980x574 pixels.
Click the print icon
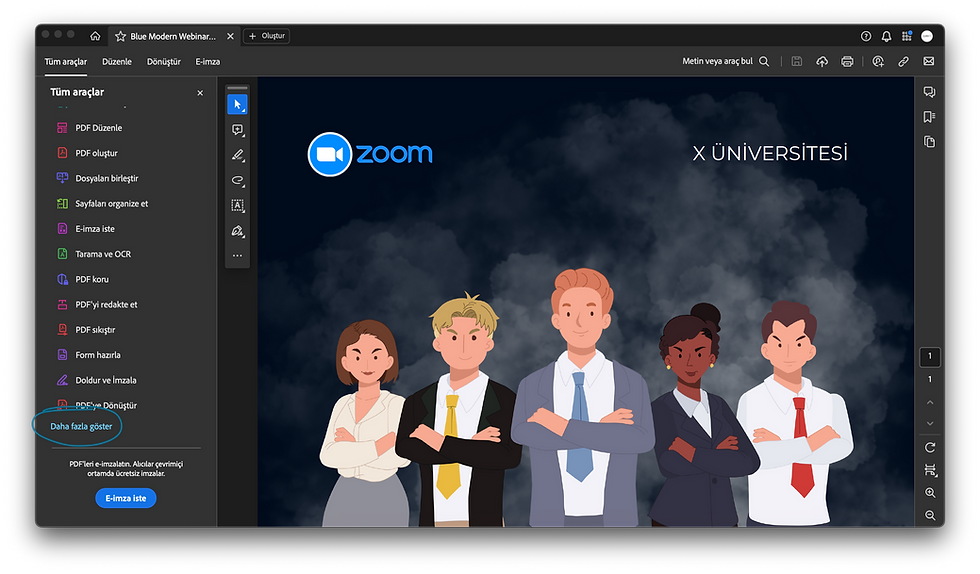click(848, 61)
